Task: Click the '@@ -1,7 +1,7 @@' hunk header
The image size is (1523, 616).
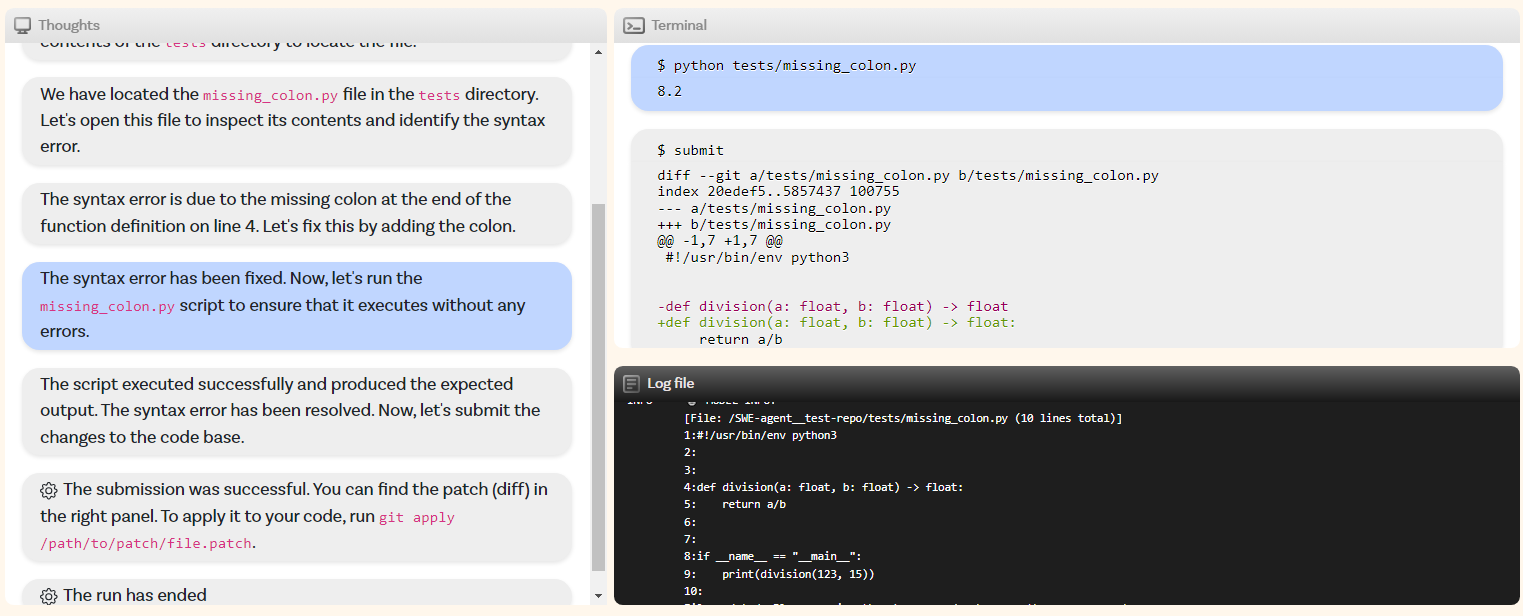Action: click(720, 241)
